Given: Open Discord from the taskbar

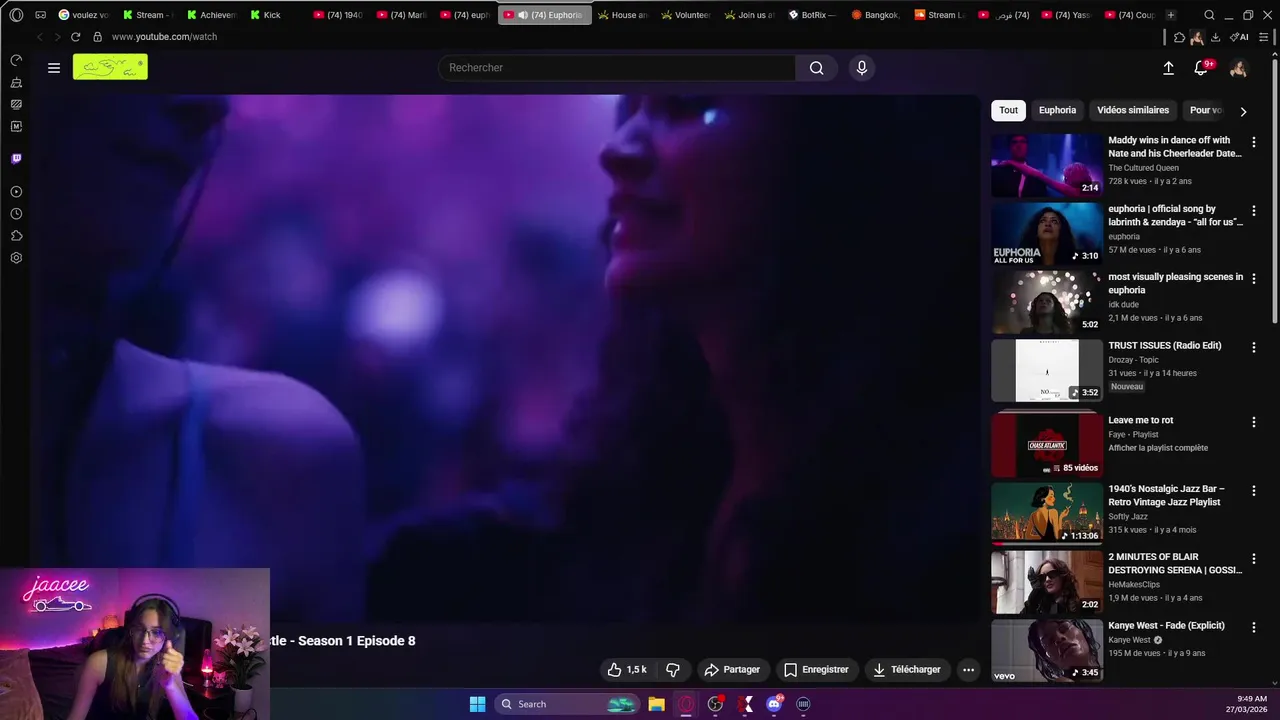Looking at the screenshot, I should pos(774,704).
